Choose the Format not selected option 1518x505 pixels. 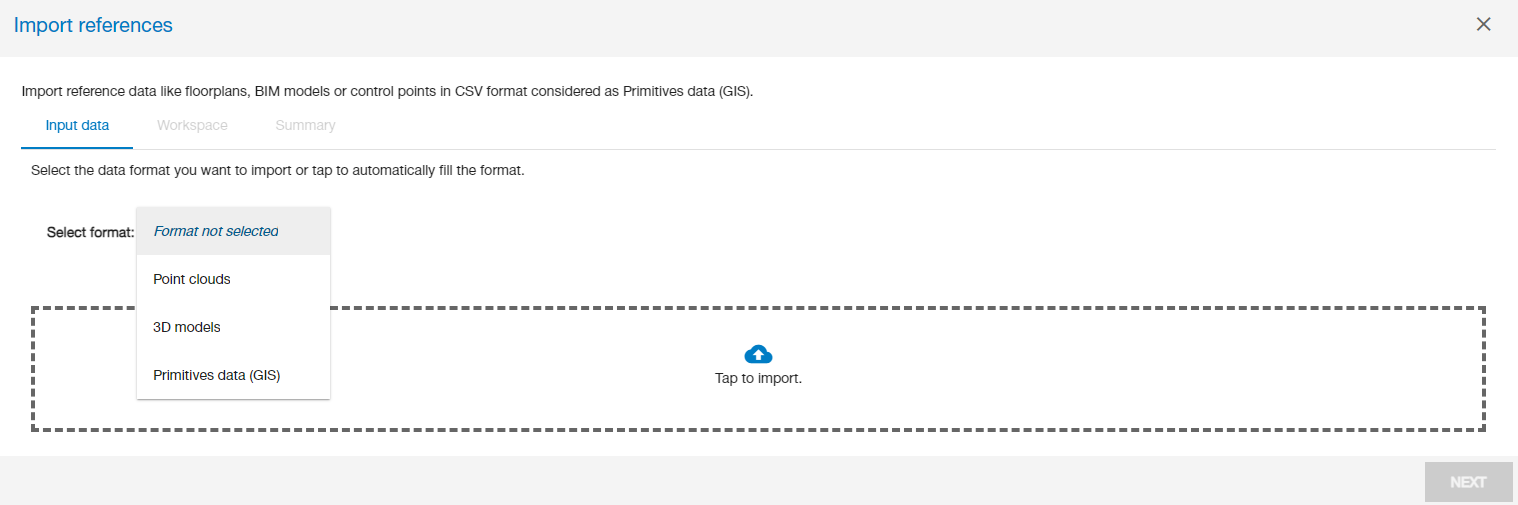pyautogui.click(x=216, y=232)
